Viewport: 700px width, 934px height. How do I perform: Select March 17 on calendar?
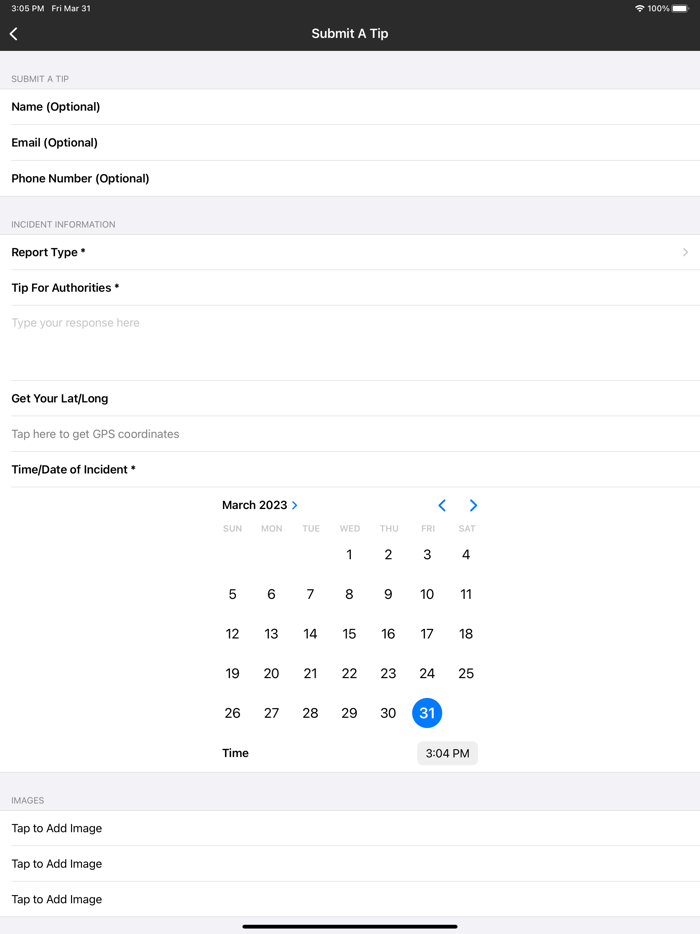427,634
